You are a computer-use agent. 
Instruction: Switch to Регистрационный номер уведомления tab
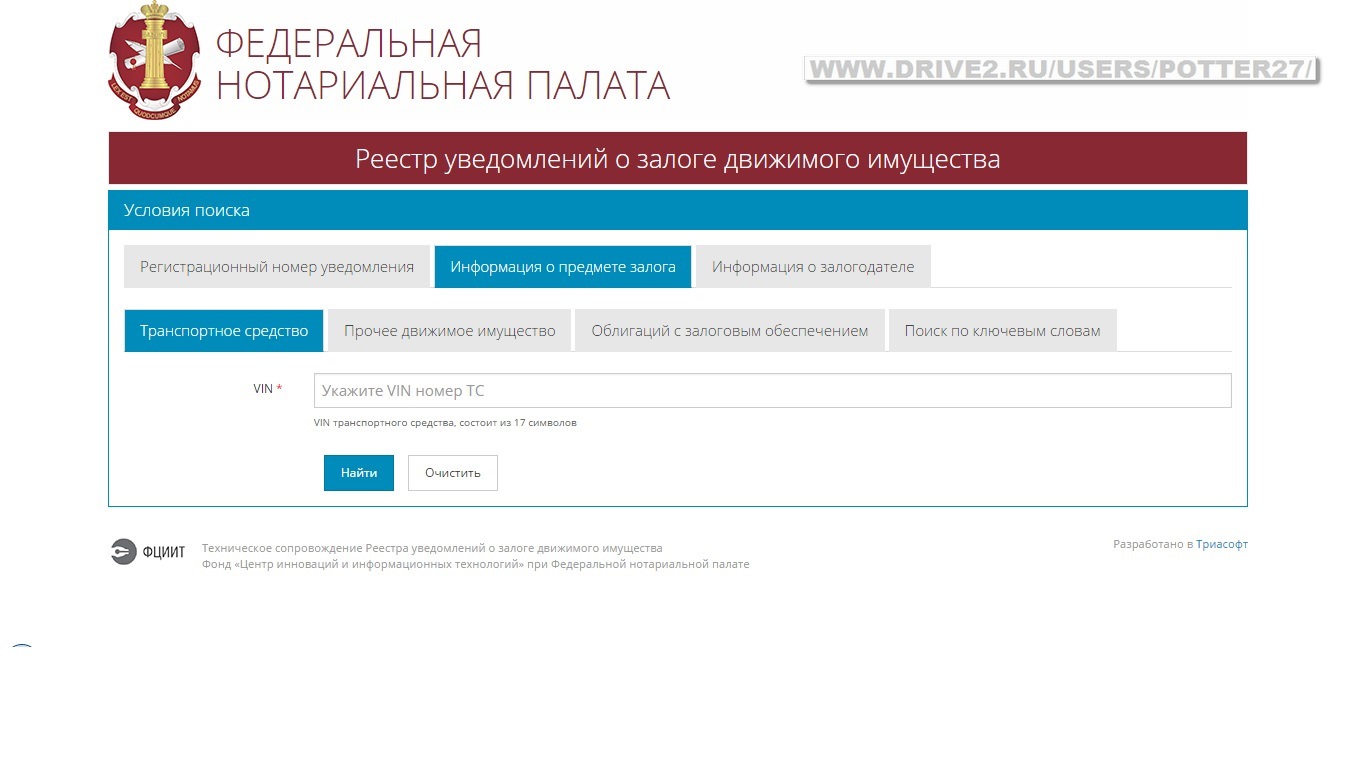point(277,267)
